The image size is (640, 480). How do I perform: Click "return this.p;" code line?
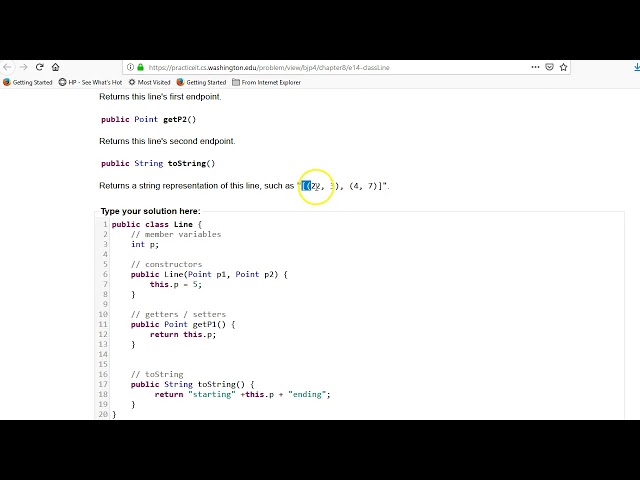pyautogui.click(x=183, y=334)
